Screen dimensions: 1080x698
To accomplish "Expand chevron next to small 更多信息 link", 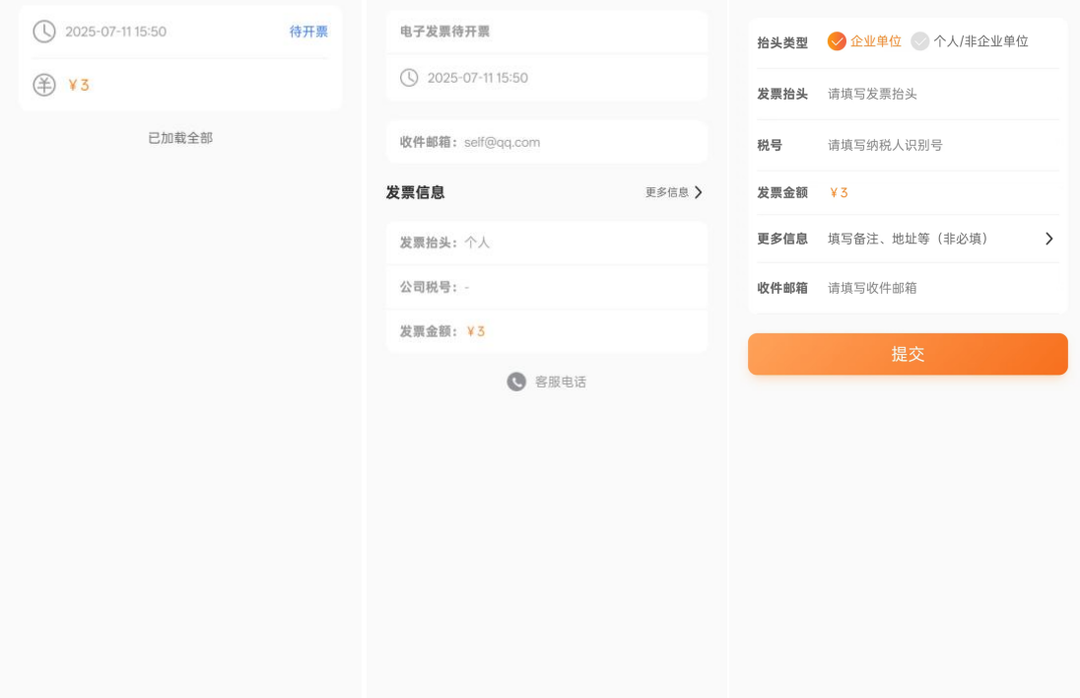I will [x=698, y=192].
